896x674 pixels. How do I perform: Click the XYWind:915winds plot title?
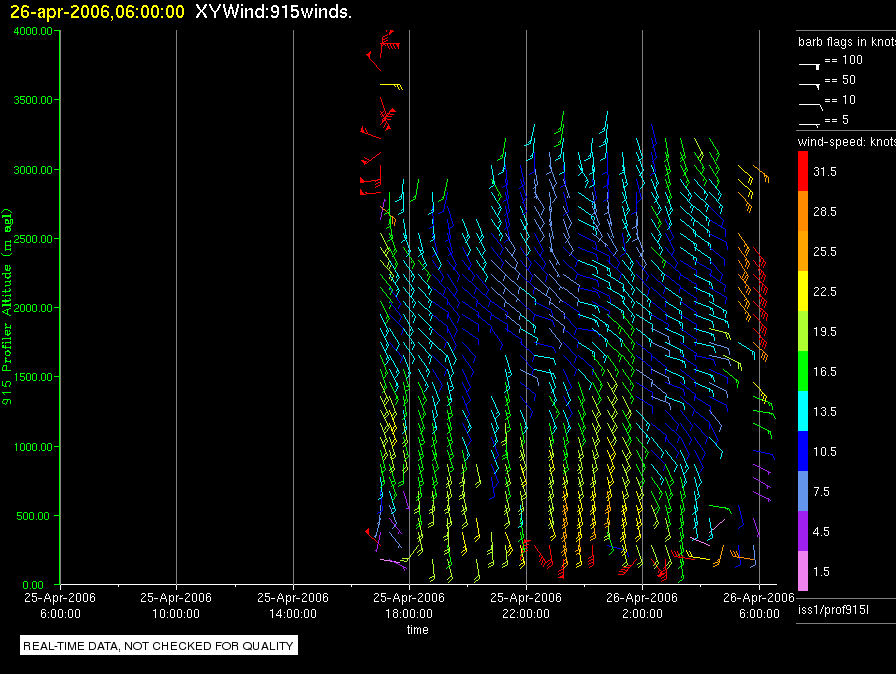(273, 12)
